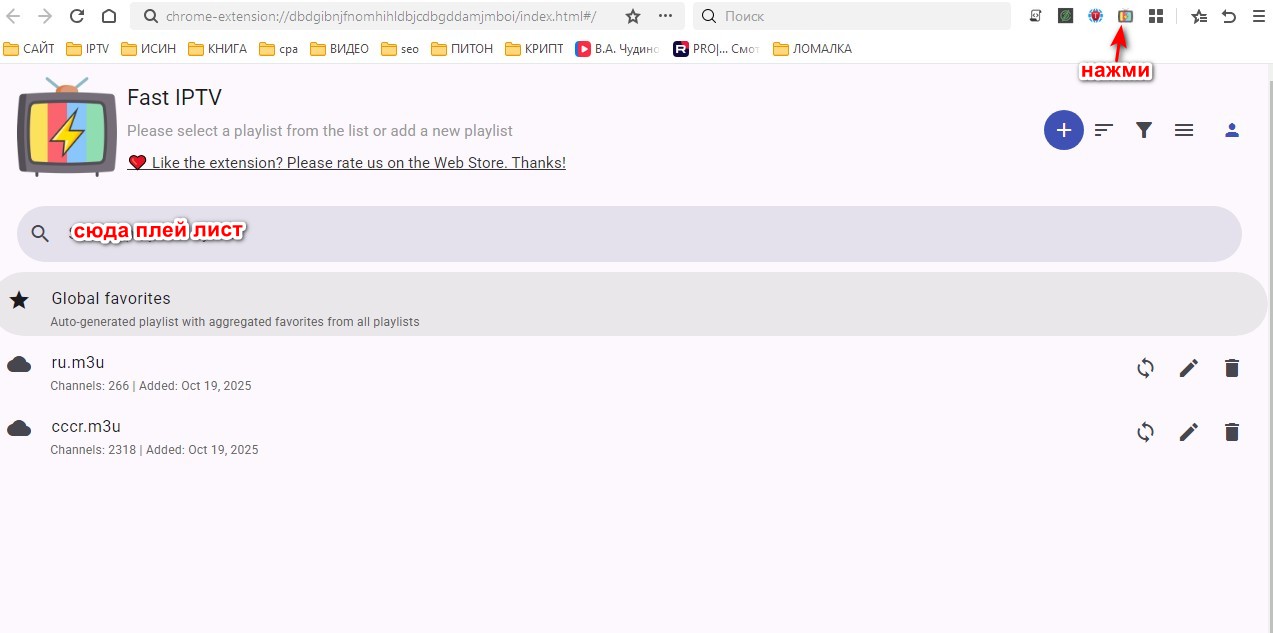The image size is (1273, 633).
Task: Open the Global favorites playlist
Action: pyautogui.click(x=111, y=298)
